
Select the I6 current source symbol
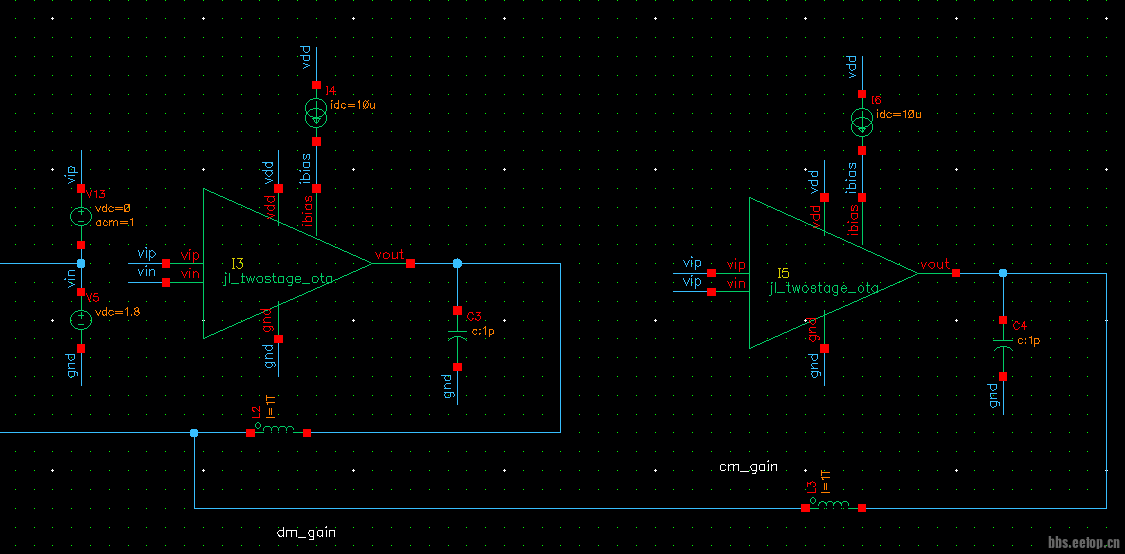[862, 122]
